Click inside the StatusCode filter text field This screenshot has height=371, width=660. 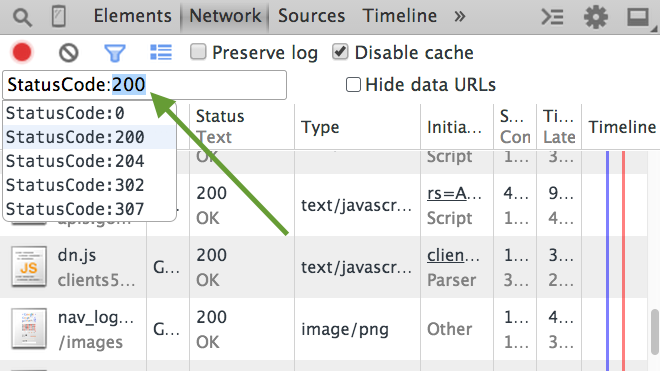144,85
